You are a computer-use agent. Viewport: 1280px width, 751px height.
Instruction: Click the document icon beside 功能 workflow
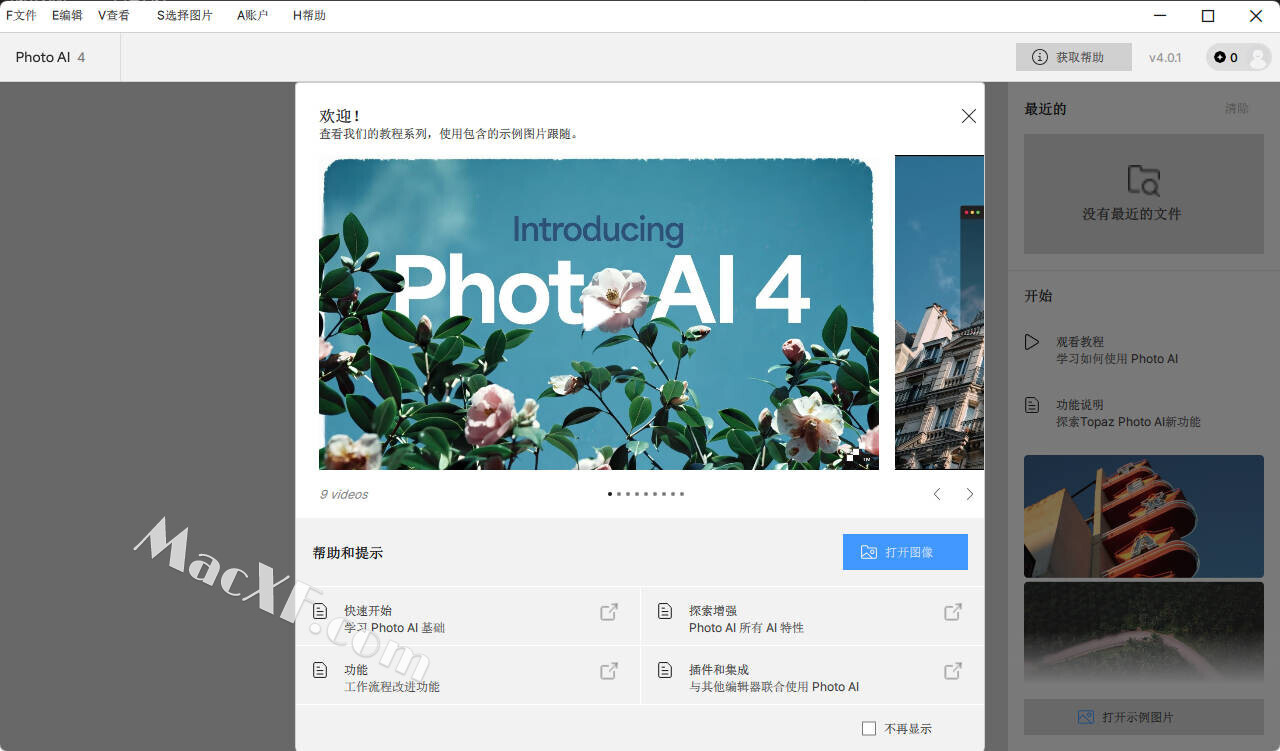tap(320, 670)
